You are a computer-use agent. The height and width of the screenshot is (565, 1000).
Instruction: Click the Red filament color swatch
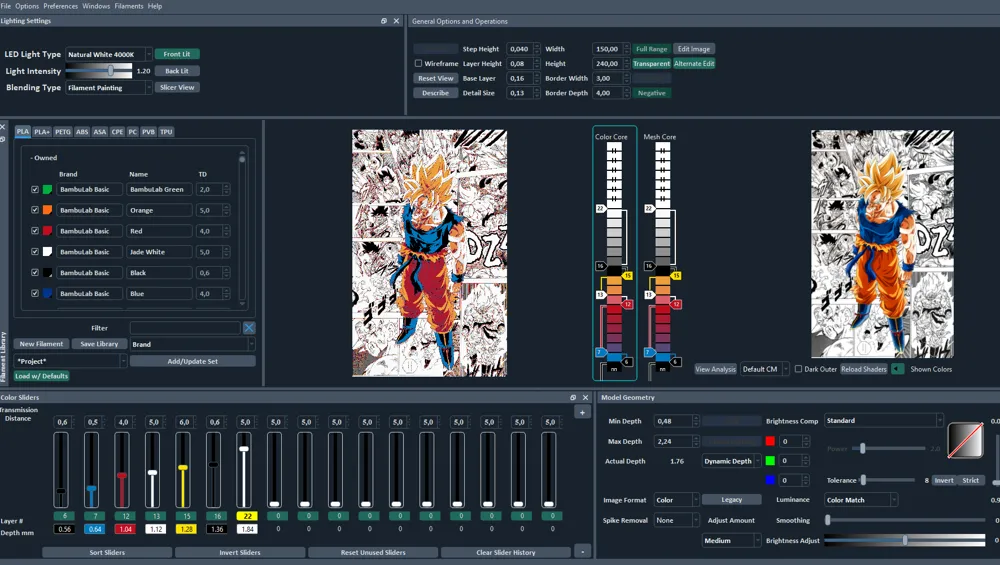[x=47, y=231]
